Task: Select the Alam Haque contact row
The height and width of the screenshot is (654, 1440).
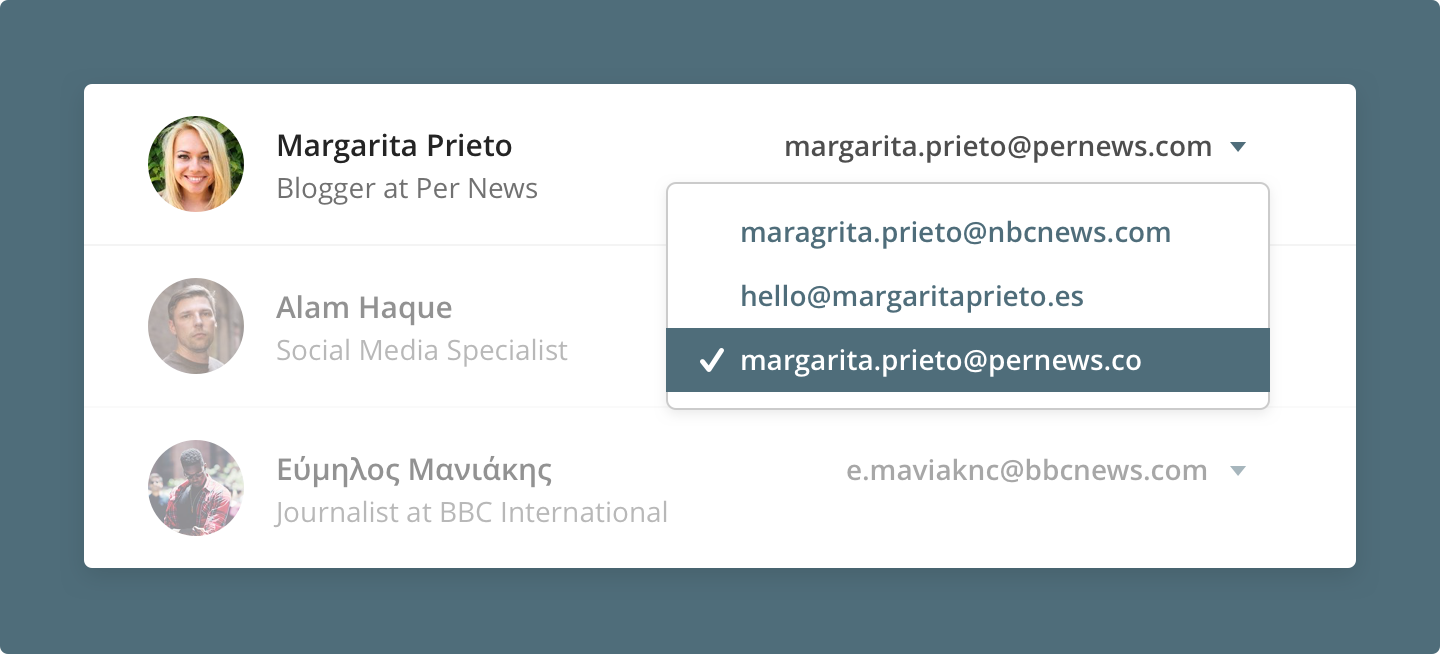Action: 720,326
